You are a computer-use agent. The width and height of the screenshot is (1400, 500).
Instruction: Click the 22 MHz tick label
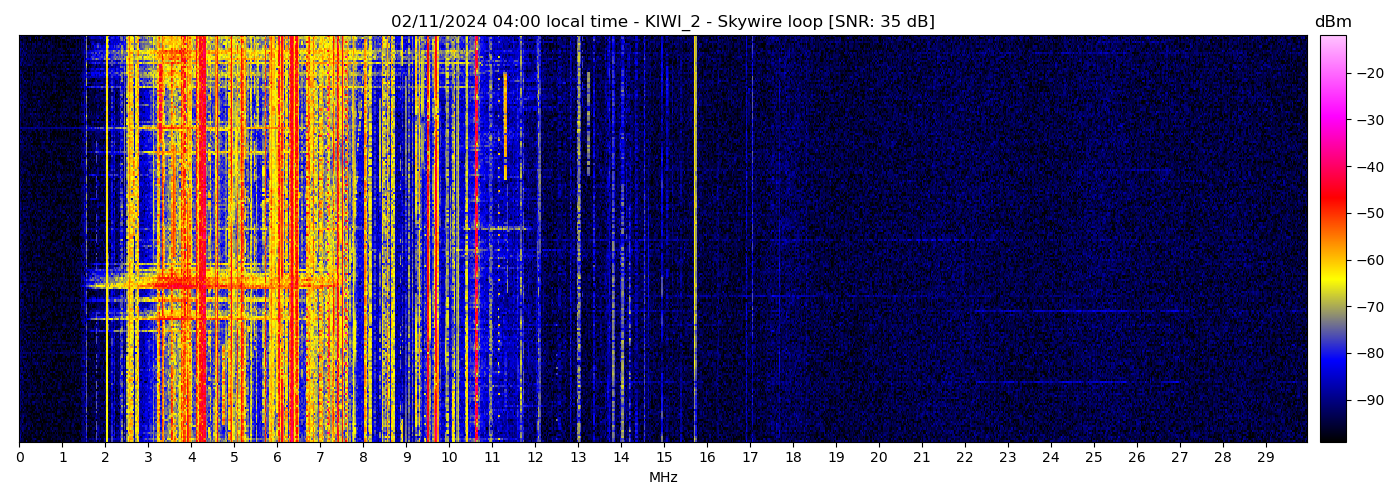965,457
